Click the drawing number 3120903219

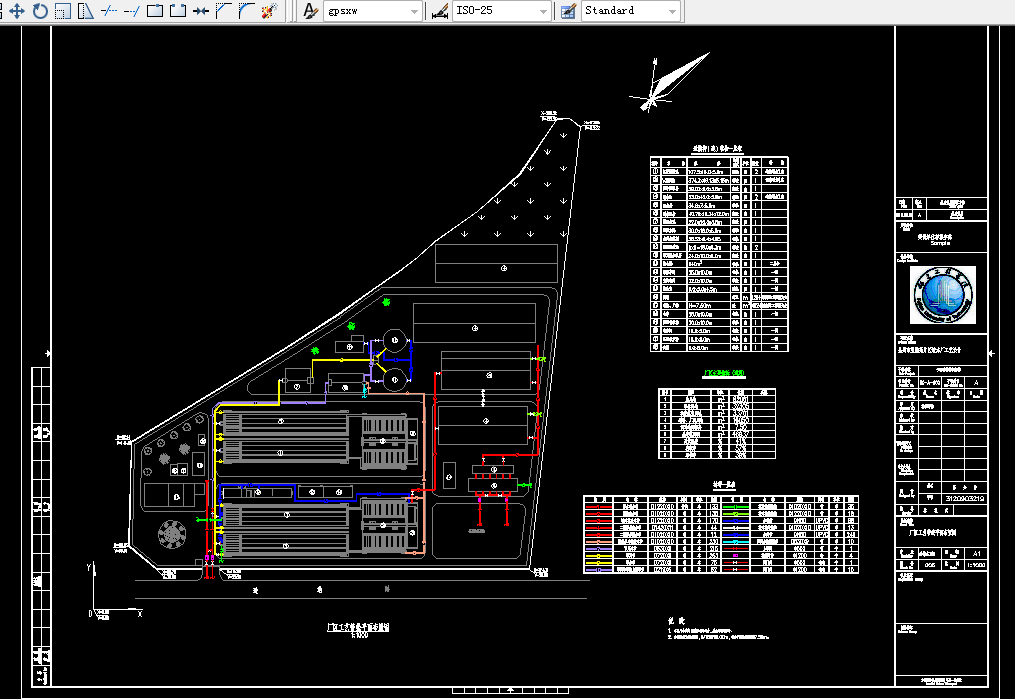tap(965, 498)
